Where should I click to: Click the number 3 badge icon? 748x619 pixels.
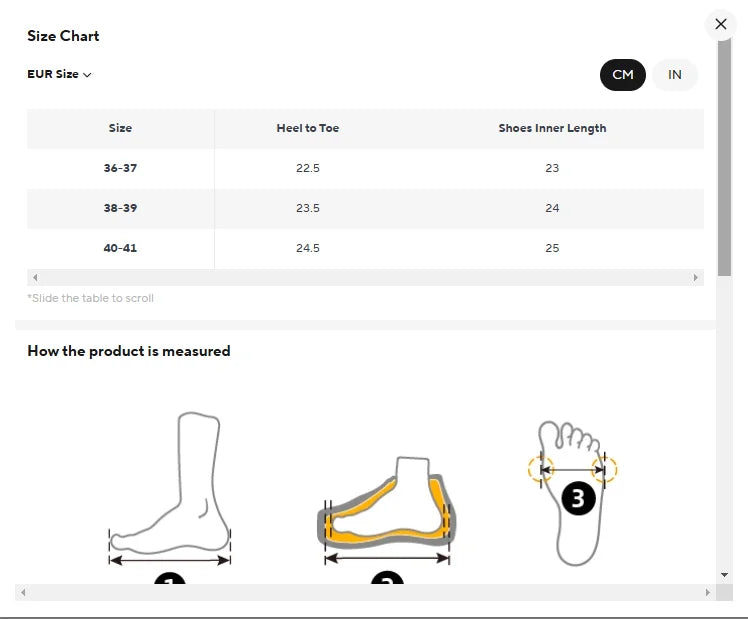pyautogui.click(x=578, y=498)
